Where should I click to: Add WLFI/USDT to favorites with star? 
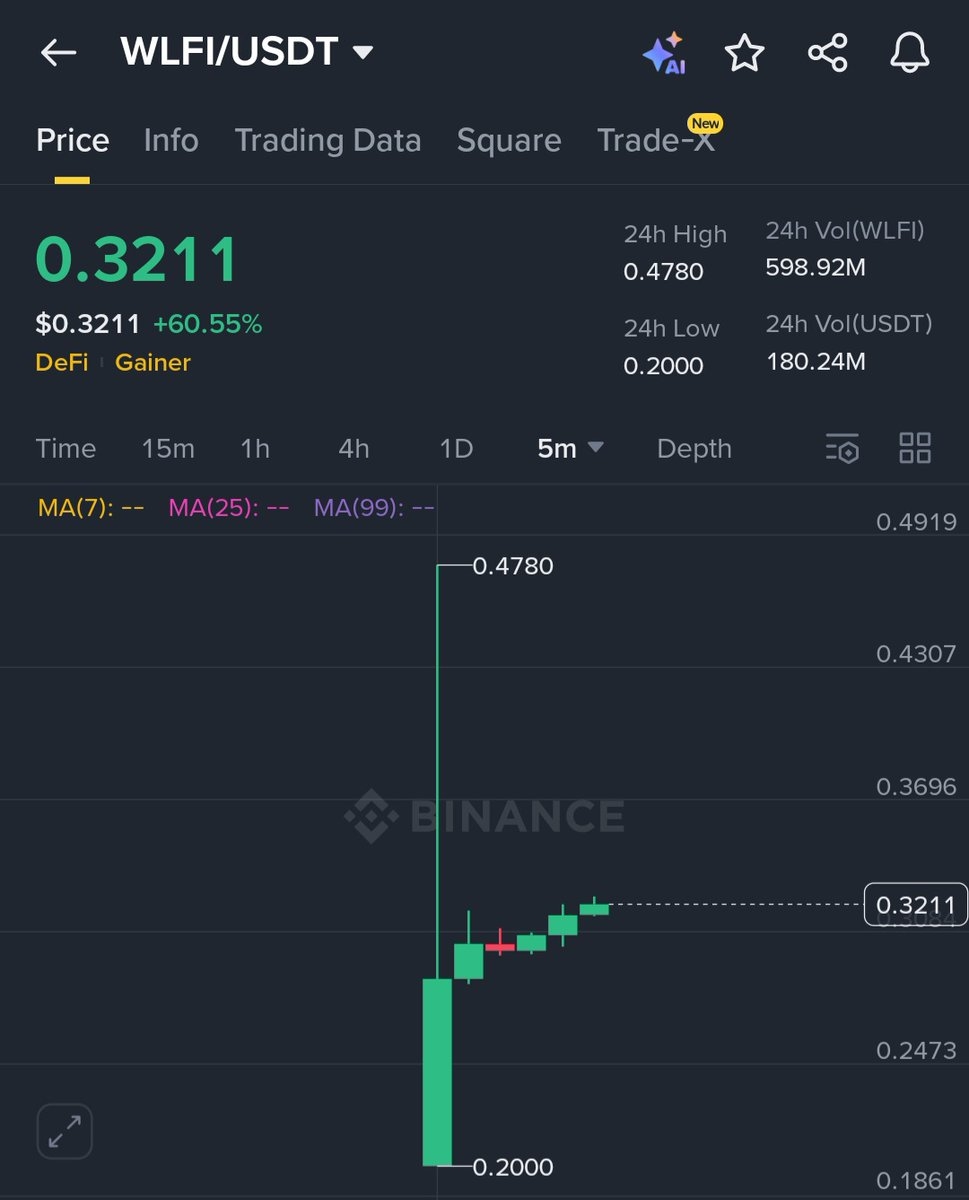point(744,53)
